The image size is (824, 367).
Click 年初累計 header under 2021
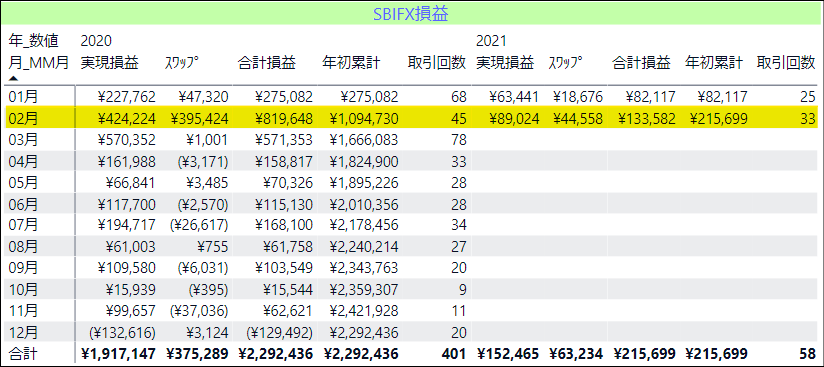(x=714, y=64)
